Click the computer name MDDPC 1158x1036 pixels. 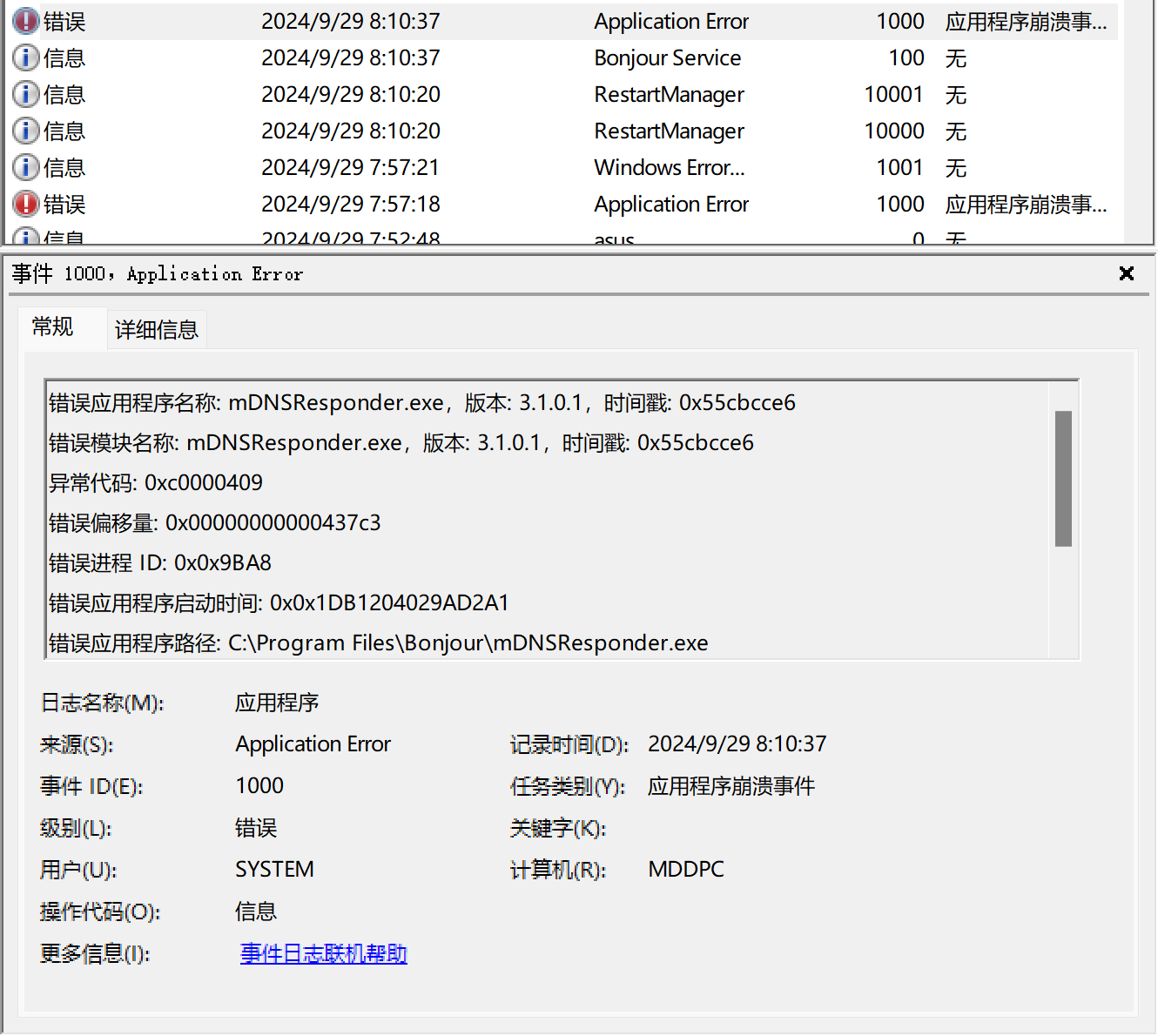pos(686,869)
